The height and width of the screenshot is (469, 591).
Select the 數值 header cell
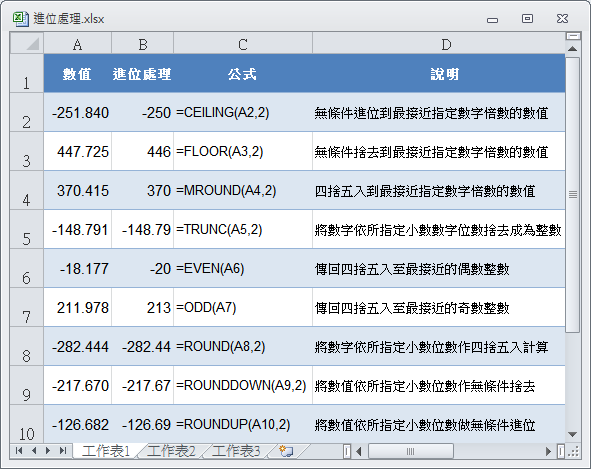77,73
